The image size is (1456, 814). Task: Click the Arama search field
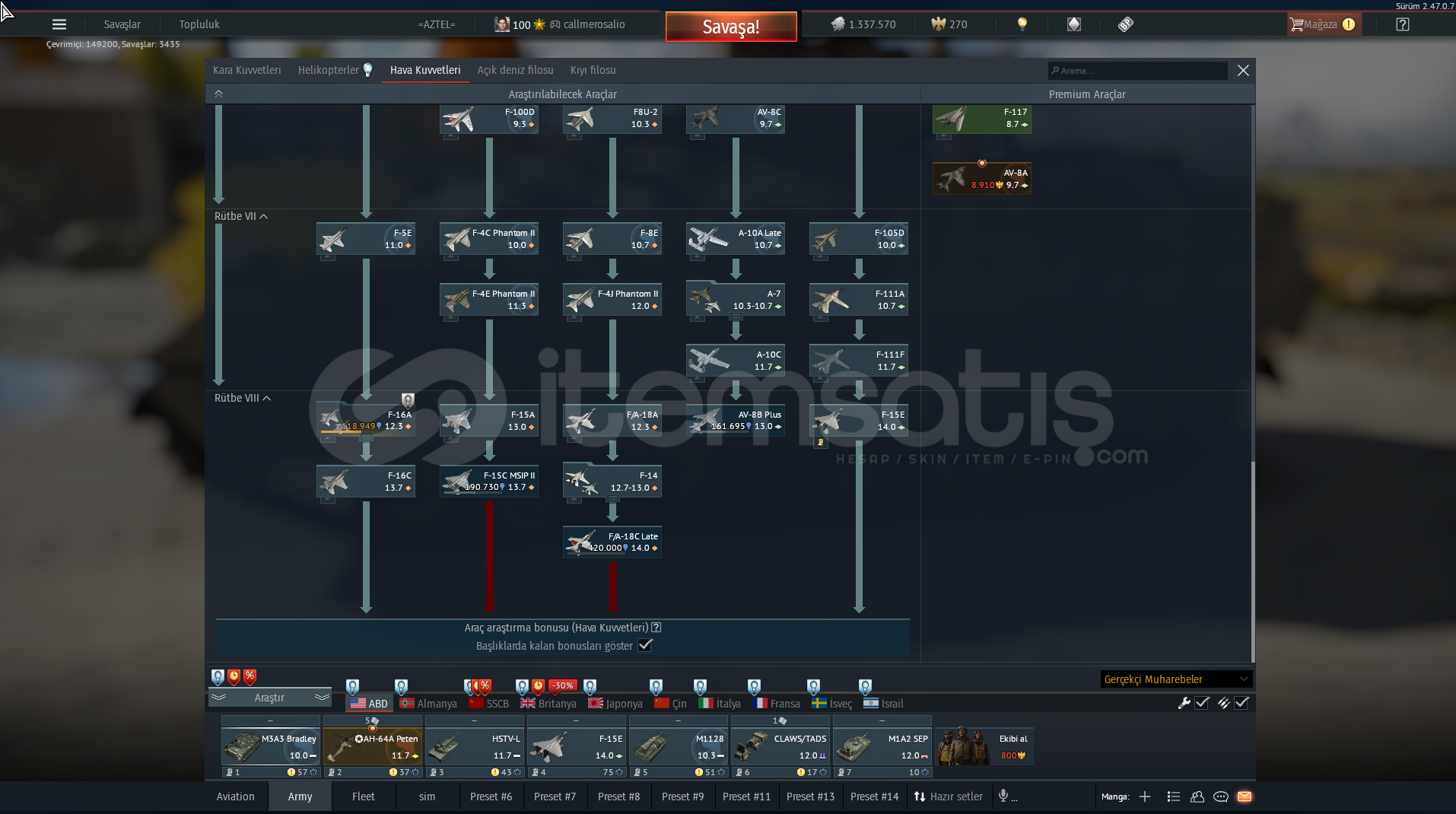pos(1137,71)
